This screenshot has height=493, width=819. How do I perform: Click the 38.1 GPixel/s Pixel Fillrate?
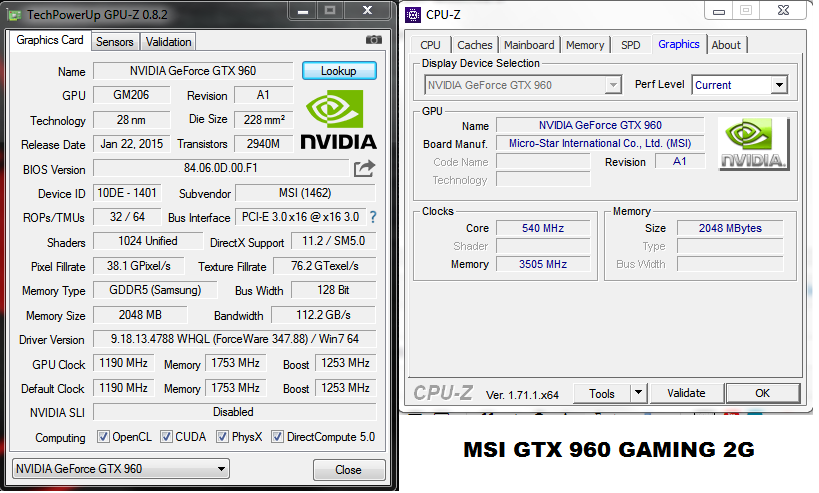[x=139, y=266]
